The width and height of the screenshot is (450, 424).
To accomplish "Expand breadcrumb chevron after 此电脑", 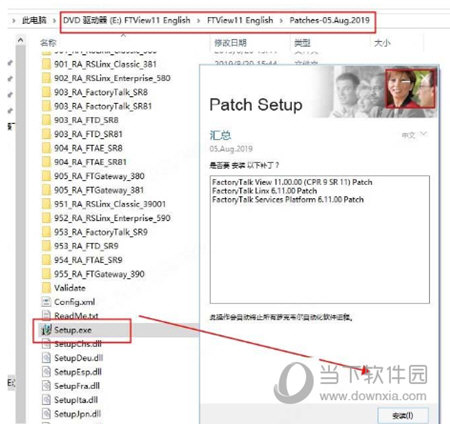I will pyautogui.click(x=54, y=20).
